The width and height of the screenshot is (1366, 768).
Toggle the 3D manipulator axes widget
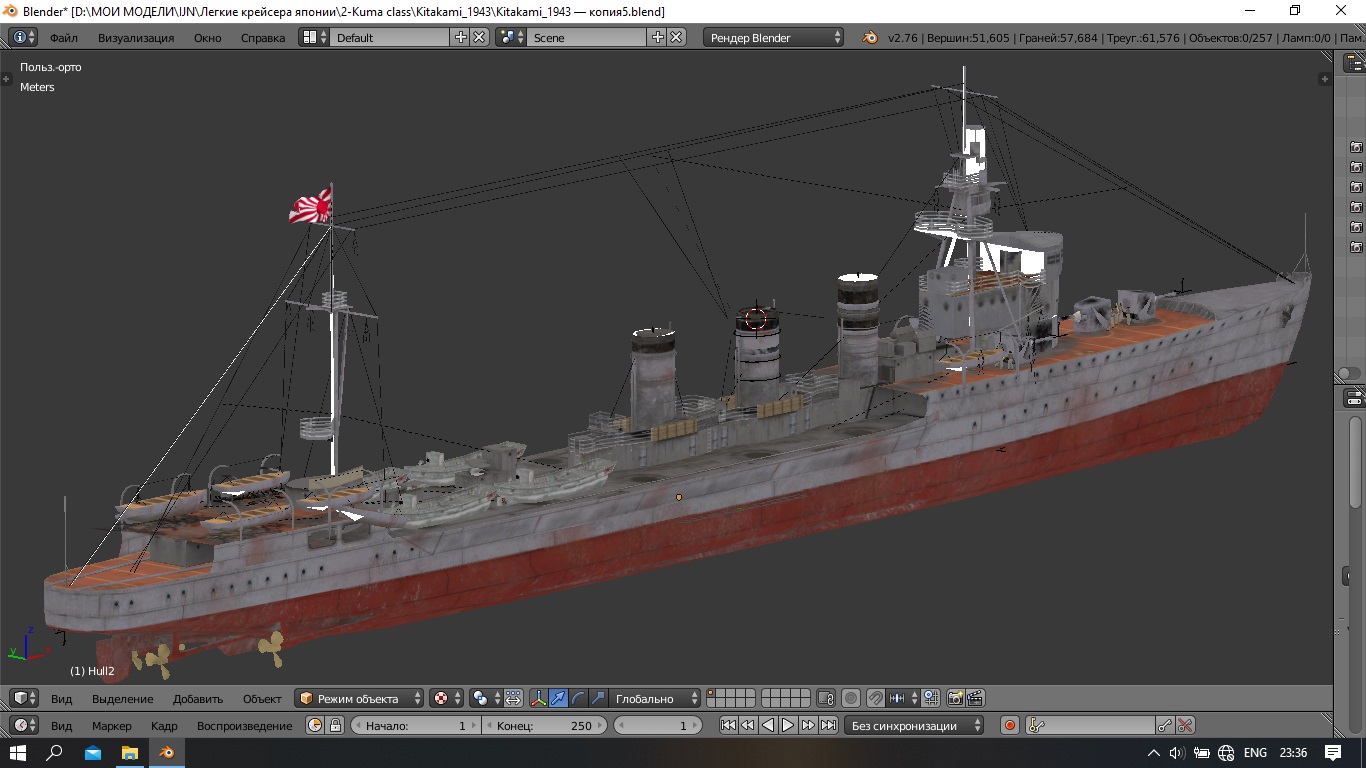[x=538, y=698]
